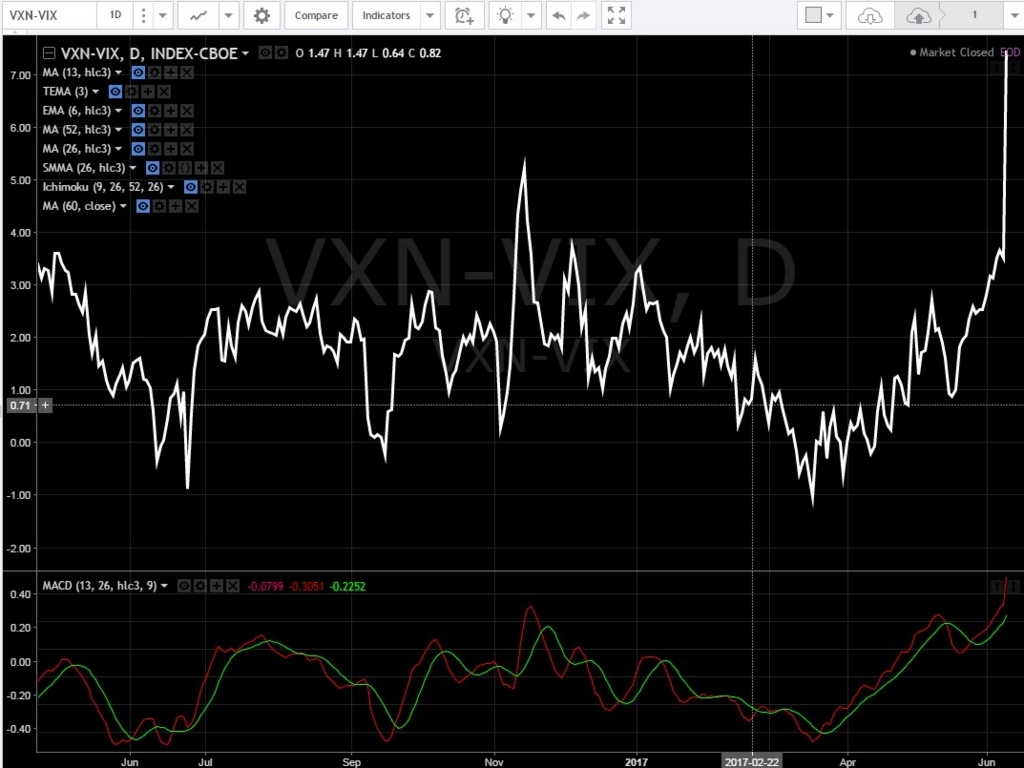Viewport: 1024px width, 768px height.
Task: Click the layout name labeled 1
Action: click(974, 15)
